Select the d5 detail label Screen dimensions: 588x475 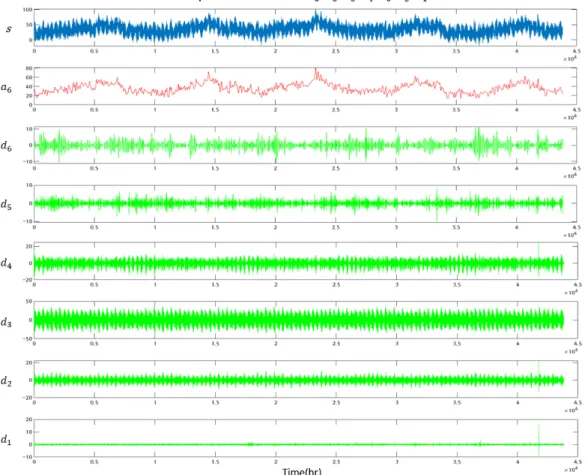[6, 205]
